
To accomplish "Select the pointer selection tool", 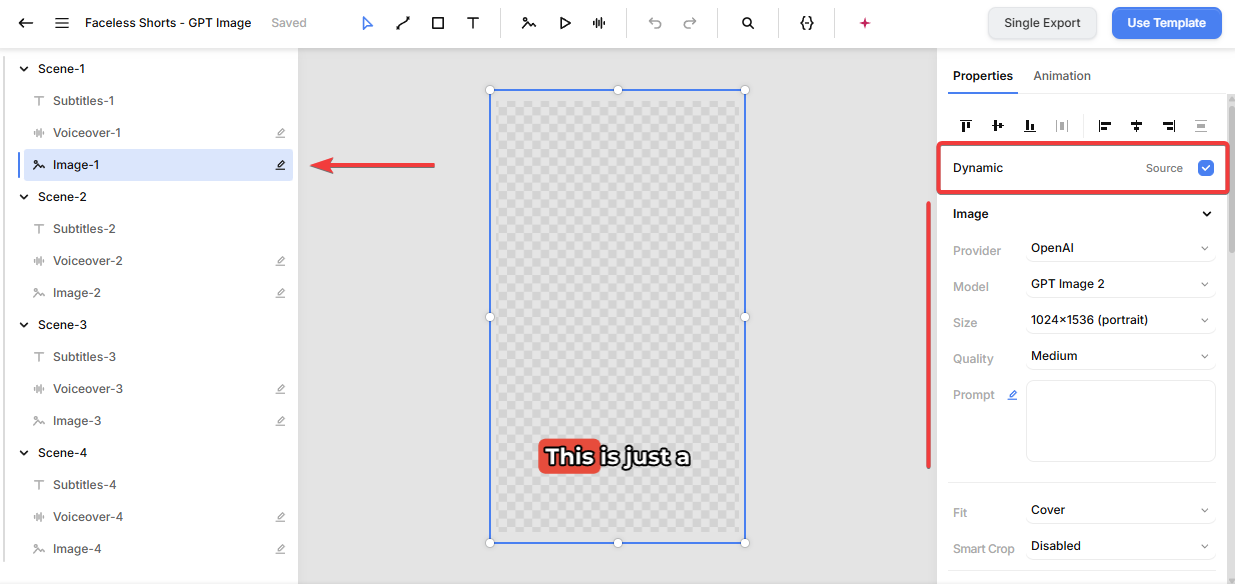I will [x=368, y=23].
